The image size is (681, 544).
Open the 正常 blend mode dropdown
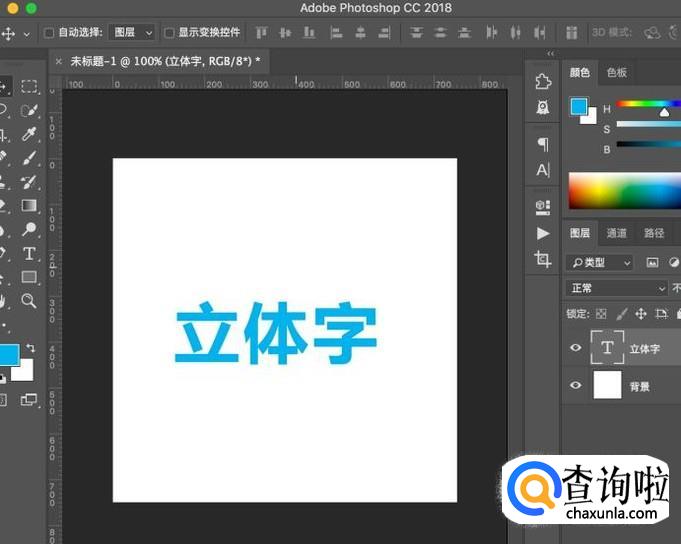(616, 288)
